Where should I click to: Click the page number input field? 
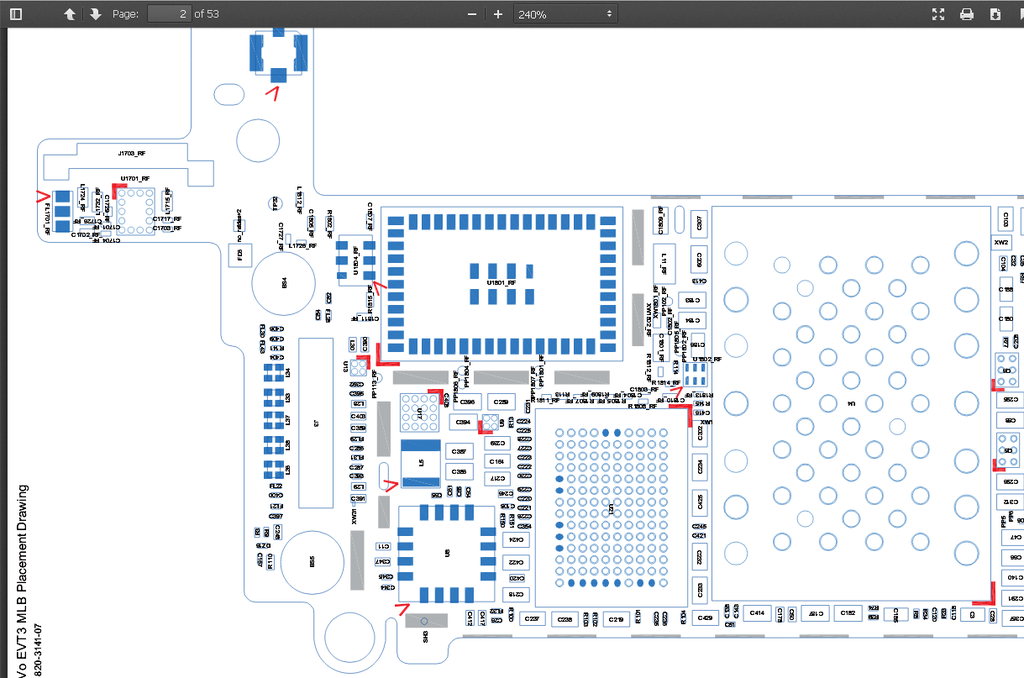(169, 14)
